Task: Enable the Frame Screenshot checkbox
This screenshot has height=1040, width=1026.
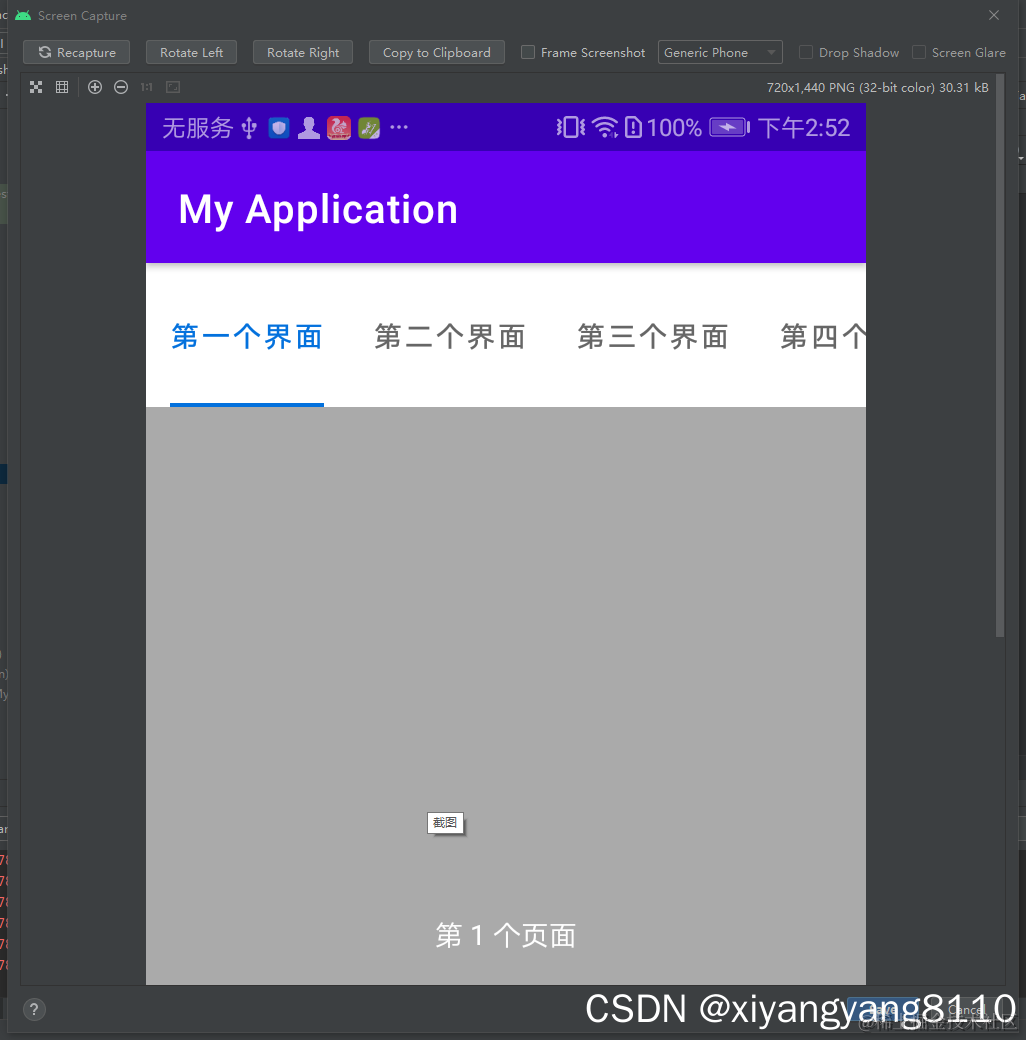Action: [527, 52]
